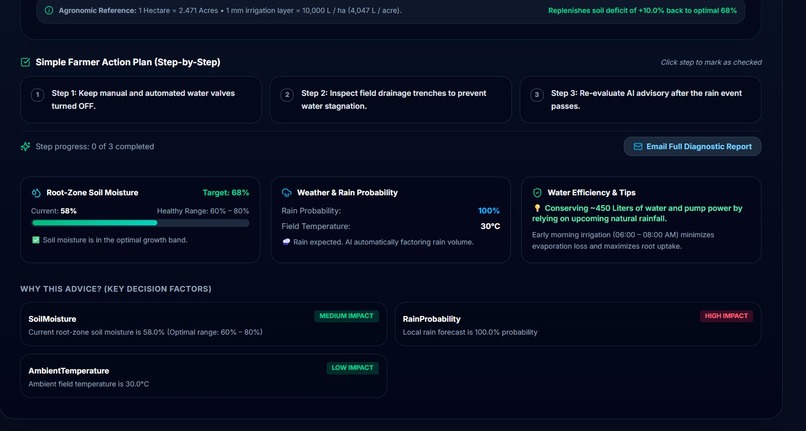The height and width of the screenshot is (431, 806).
Task: Click the Replenishes soil deficit green text
Action: point(643,10)
